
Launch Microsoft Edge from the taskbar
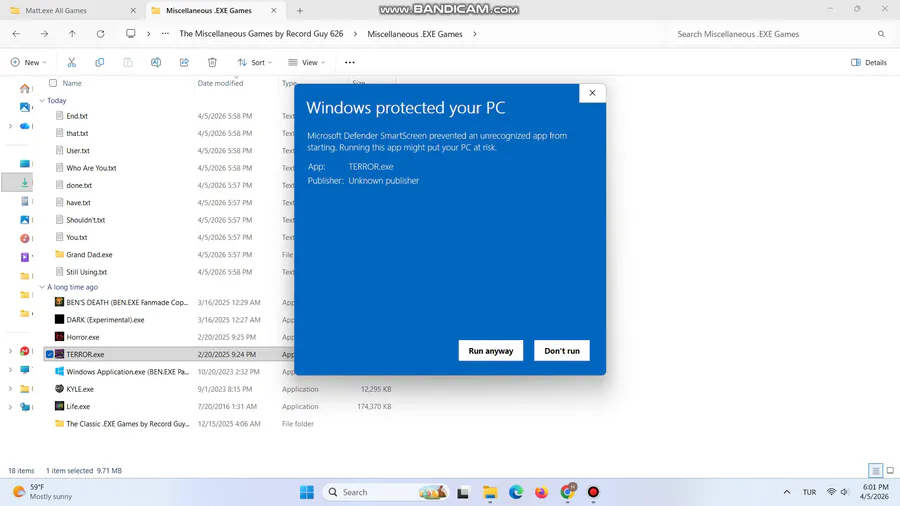[x=515, y=492]
